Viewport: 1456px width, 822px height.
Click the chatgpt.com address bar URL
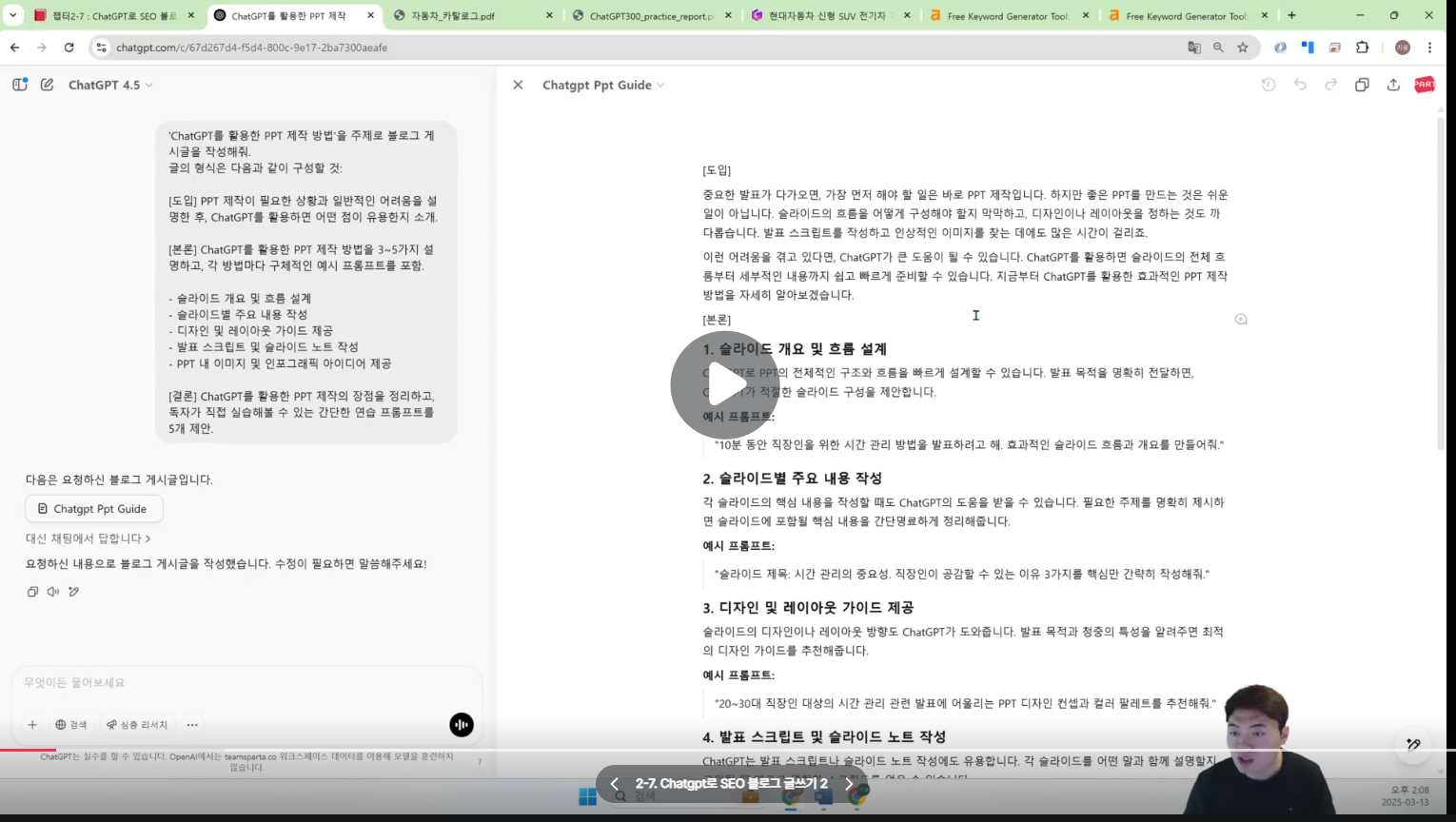[251, 48]
